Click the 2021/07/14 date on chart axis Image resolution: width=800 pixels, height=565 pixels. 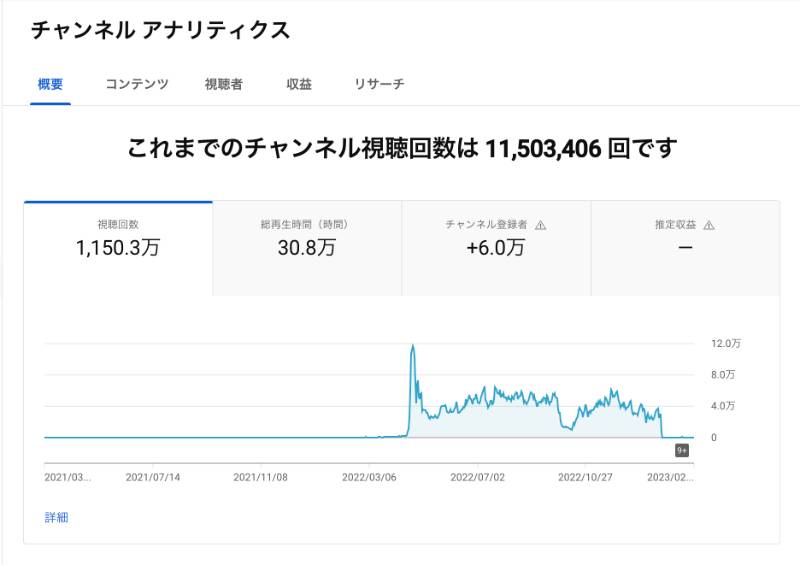(153, 477)
